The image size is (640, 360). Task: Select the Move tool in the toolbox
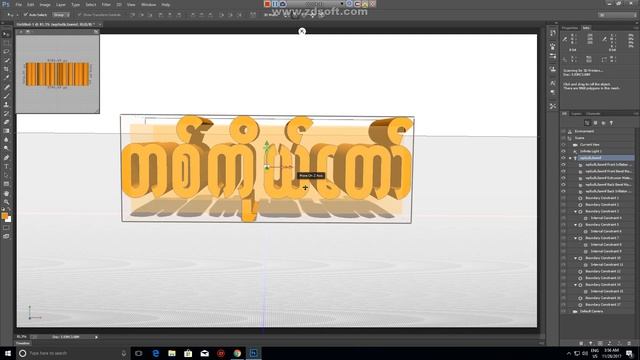click(6, 34)
